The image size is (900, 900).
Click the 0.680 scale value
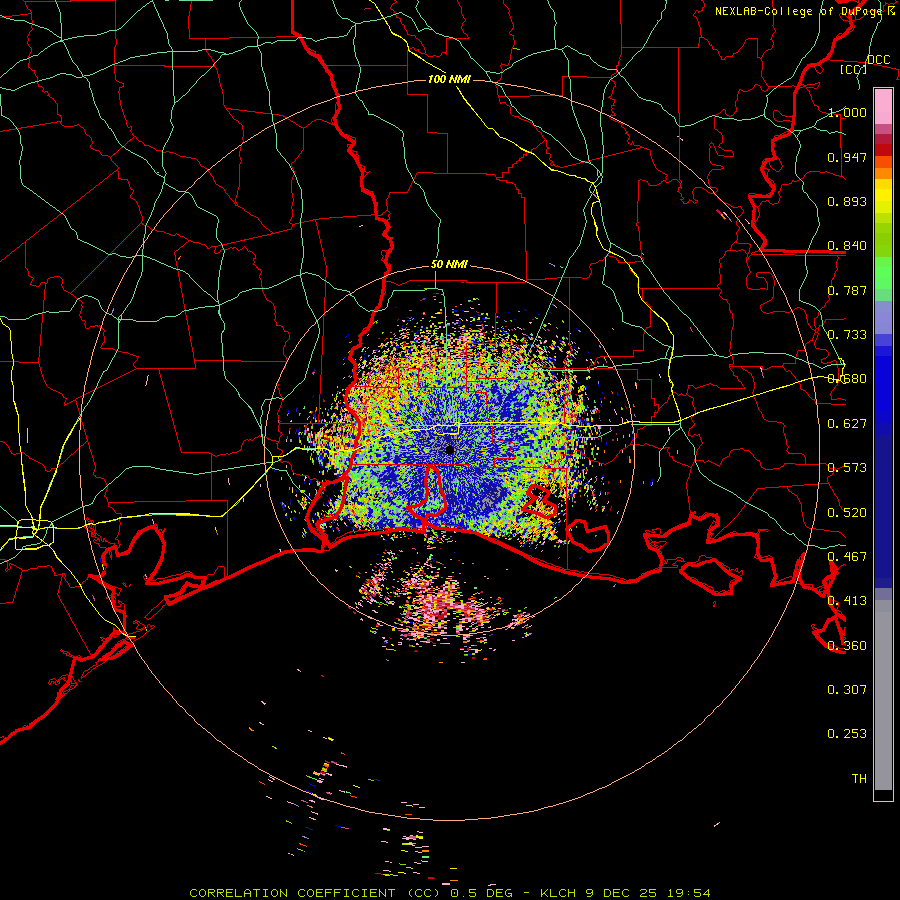pyautogui.click(x=847, y=379)
